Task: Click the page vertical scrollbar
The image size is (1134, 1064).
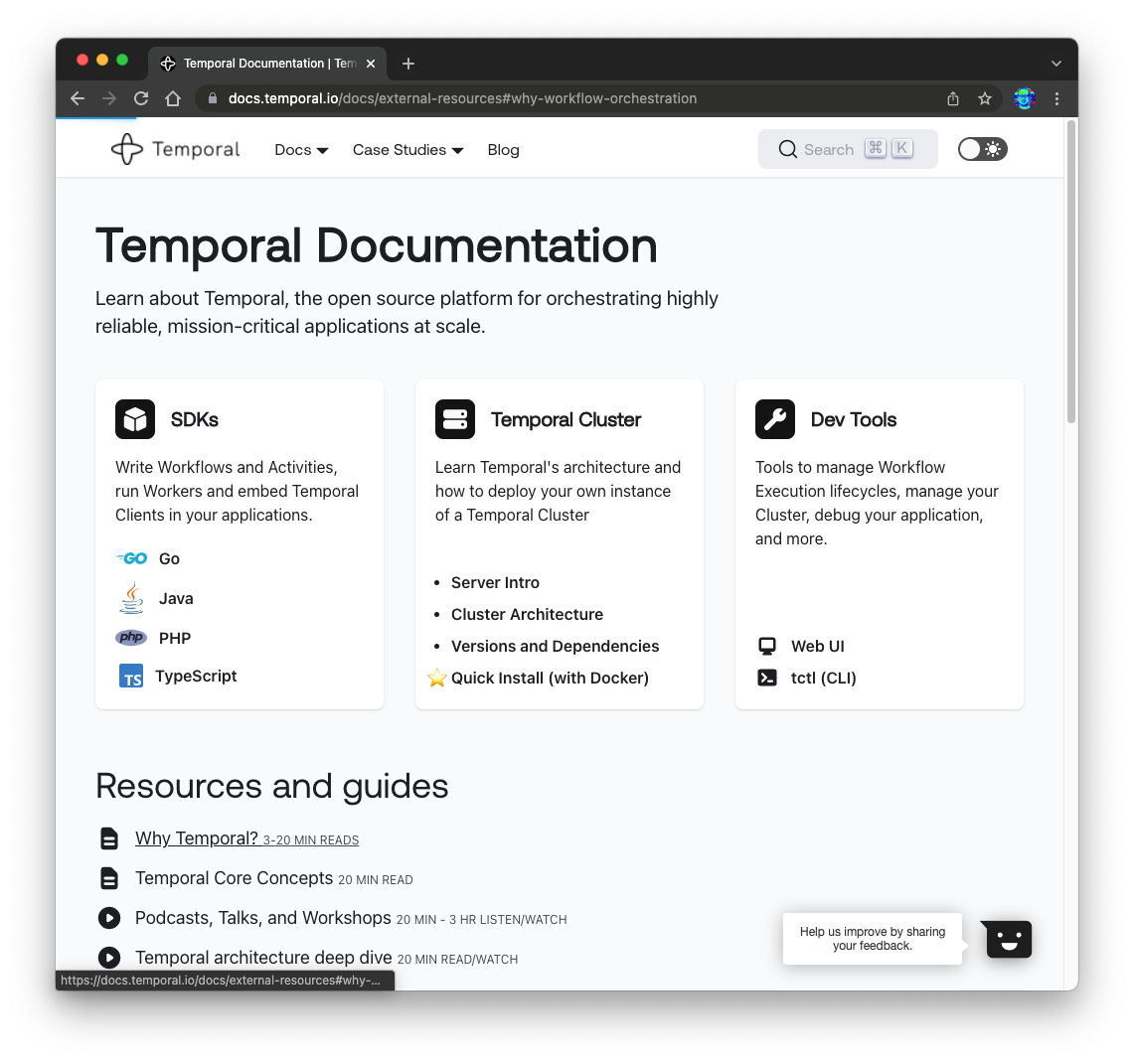Action: coord(1071,272)
